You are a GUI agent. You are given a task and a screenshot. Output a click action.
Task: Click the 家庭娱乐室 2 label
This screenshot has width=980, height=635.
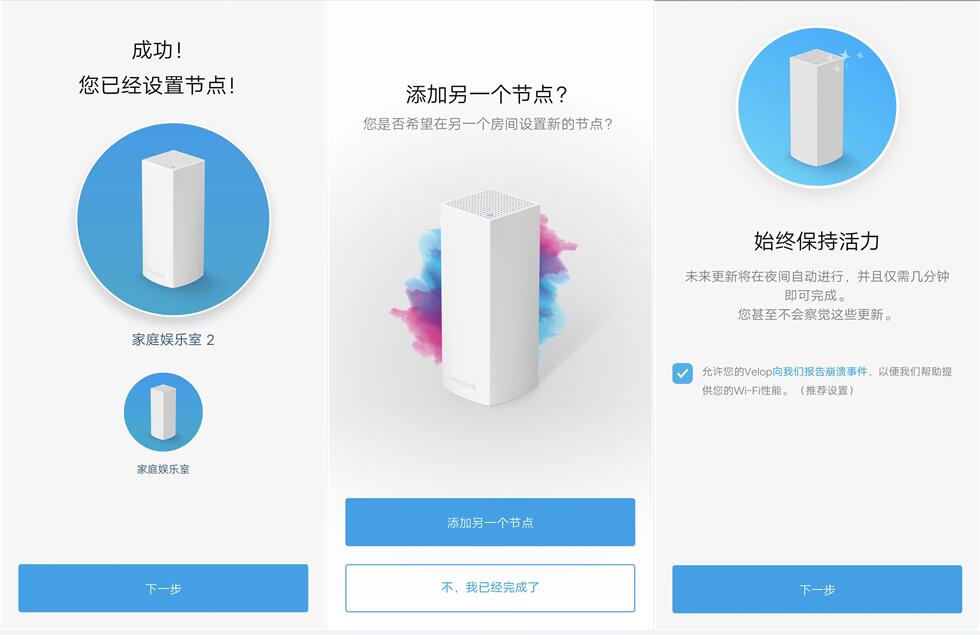coord(173,339)
